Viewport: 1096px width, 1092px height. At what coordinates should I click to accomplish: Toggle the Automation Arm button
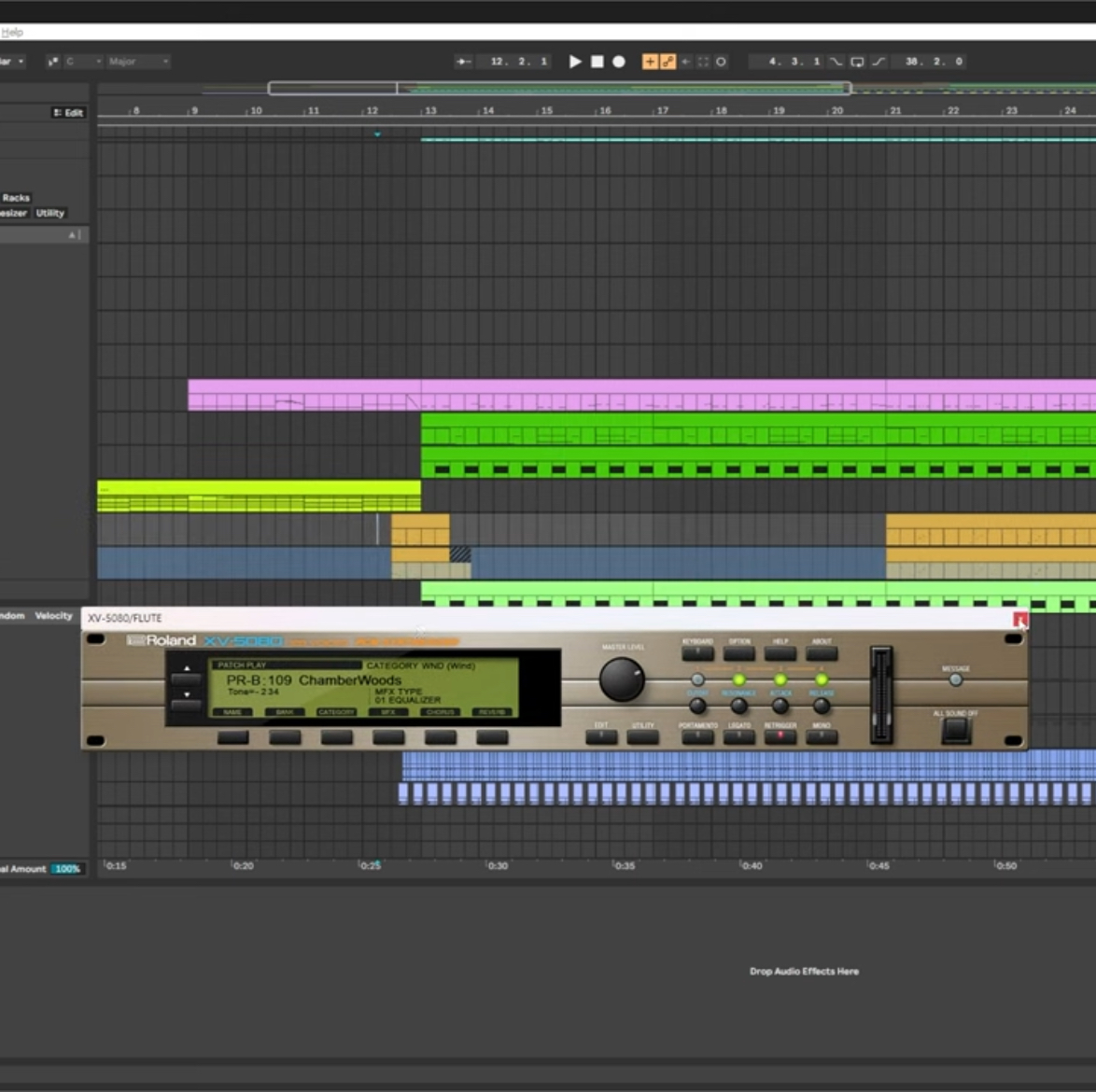(667, 62)
